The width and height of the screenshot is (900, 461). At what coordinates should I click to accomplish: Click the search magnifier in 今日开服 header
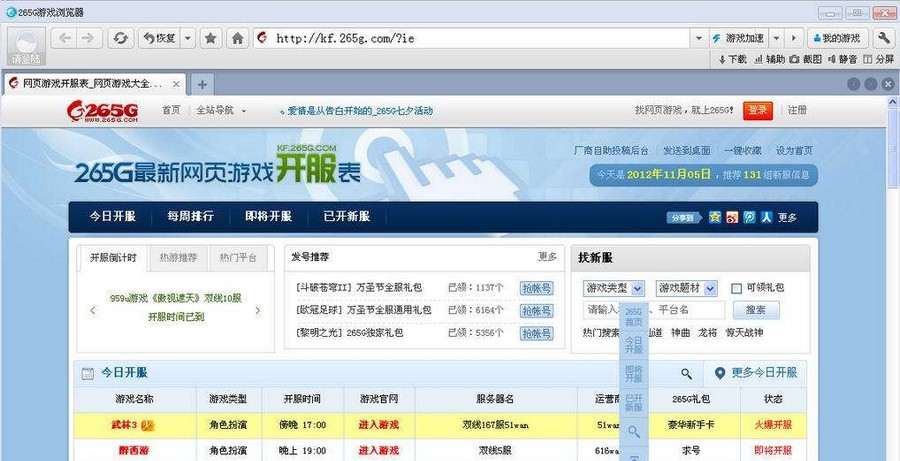click(686, 374)
